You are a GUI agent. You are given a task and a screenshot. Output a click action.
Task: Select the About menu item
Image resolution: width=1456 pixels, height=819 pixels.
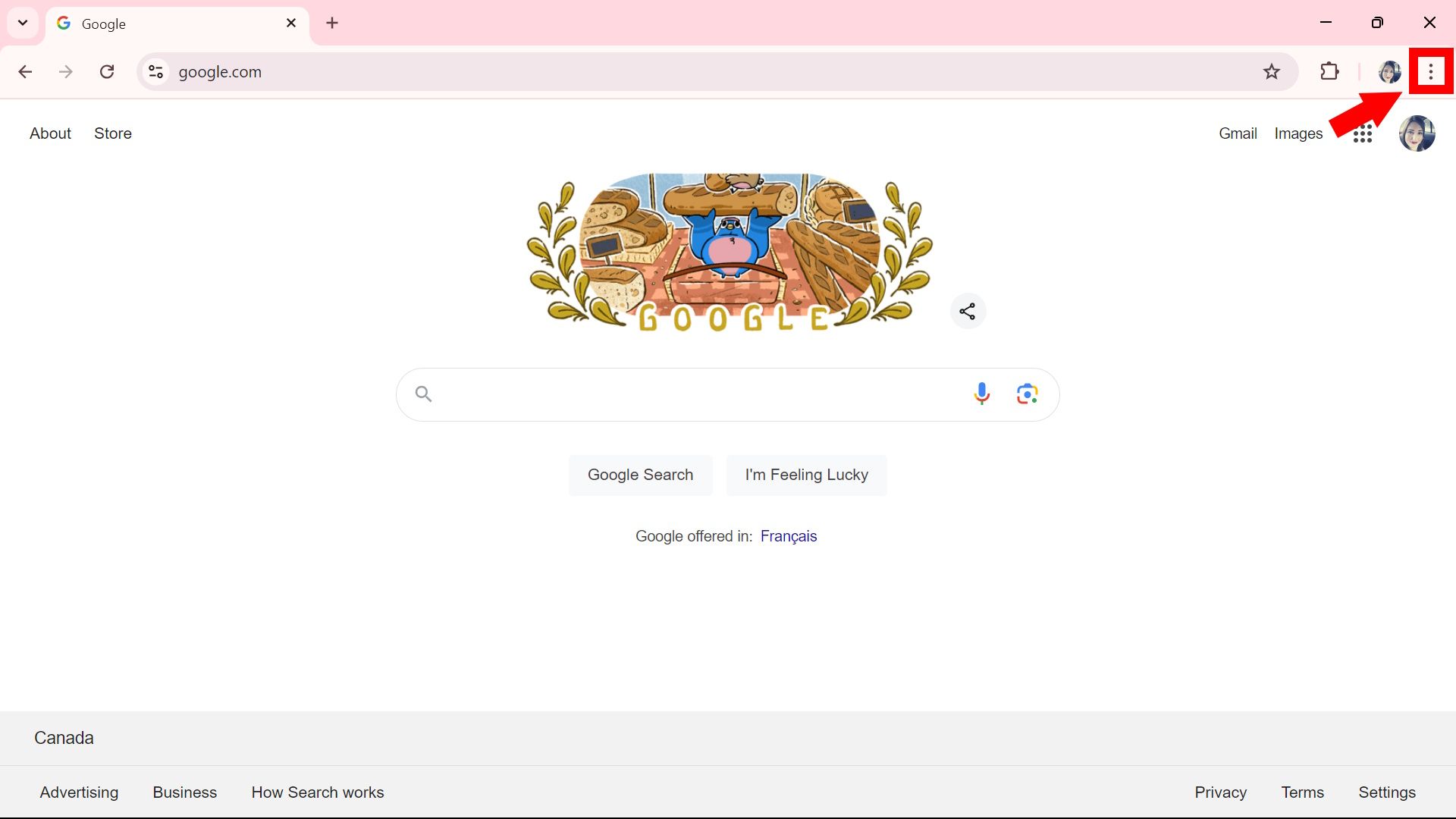(x=50, y=133)
